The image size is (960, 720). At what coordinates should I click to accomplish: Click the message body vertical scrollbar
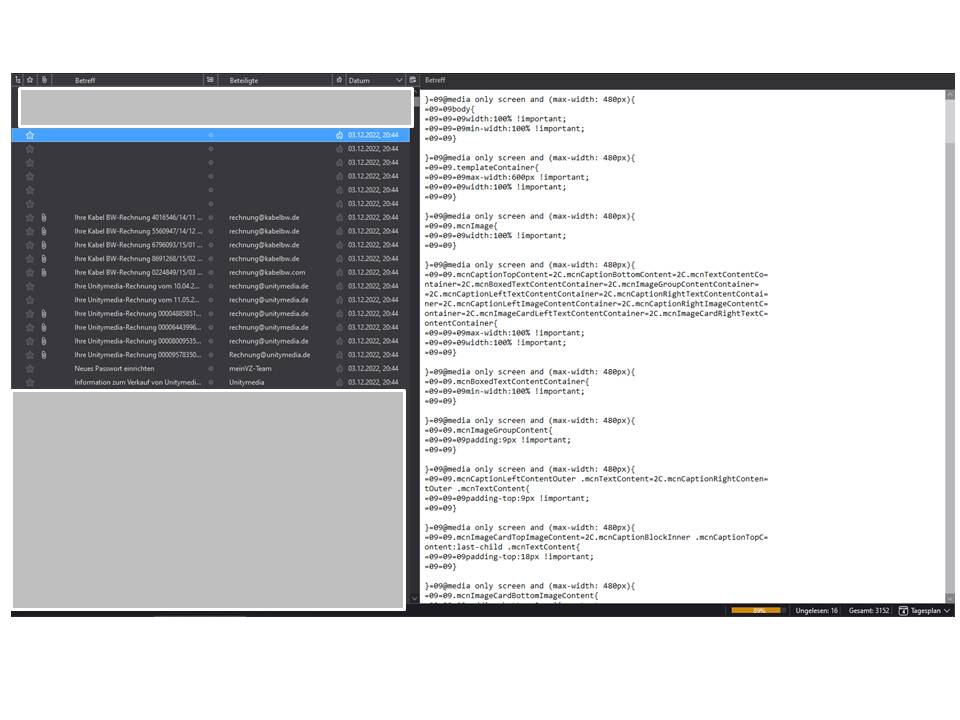(950, 347)
